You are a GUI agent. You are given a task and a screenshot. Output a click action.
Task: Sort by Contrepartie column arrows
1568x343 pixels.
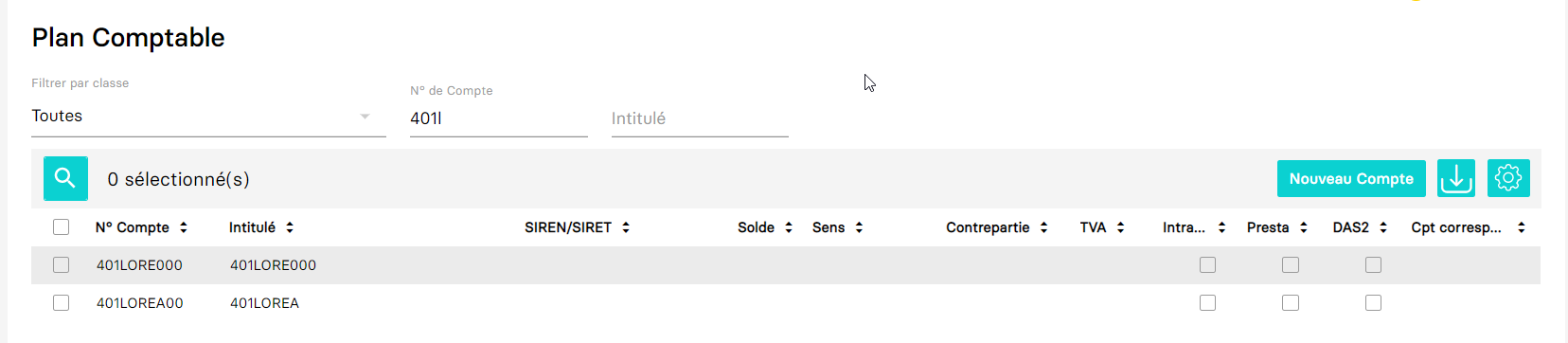tap(1043, 227)
